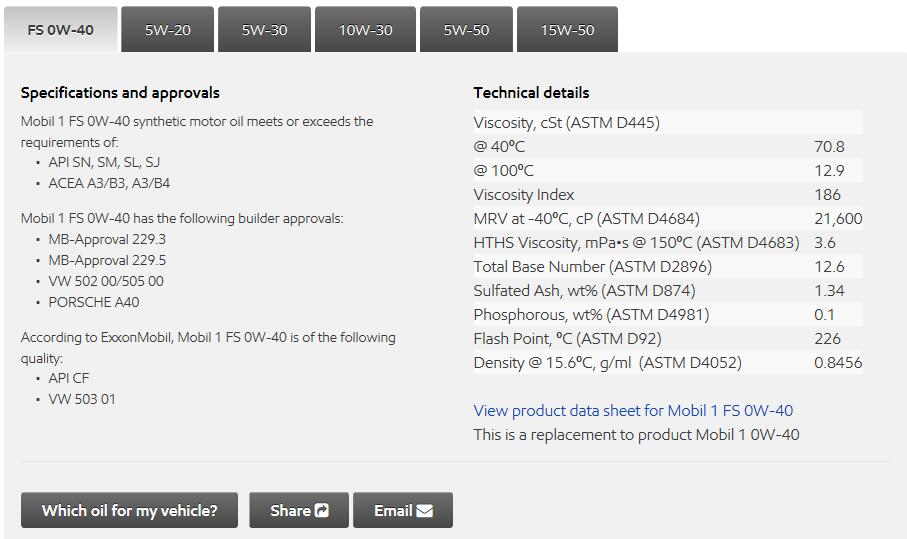The height and width of the screenshot is (539, 907).
Task: Click the Email button label
Action: point(393,510)
